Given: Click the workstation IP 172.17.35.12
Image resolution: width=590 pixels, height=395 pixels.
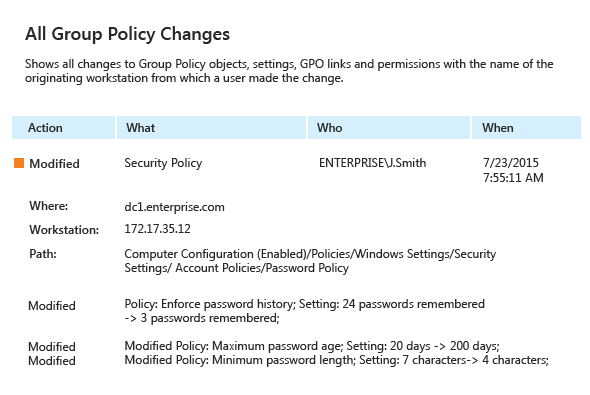Looking at the screenshot, I should 158,229.
